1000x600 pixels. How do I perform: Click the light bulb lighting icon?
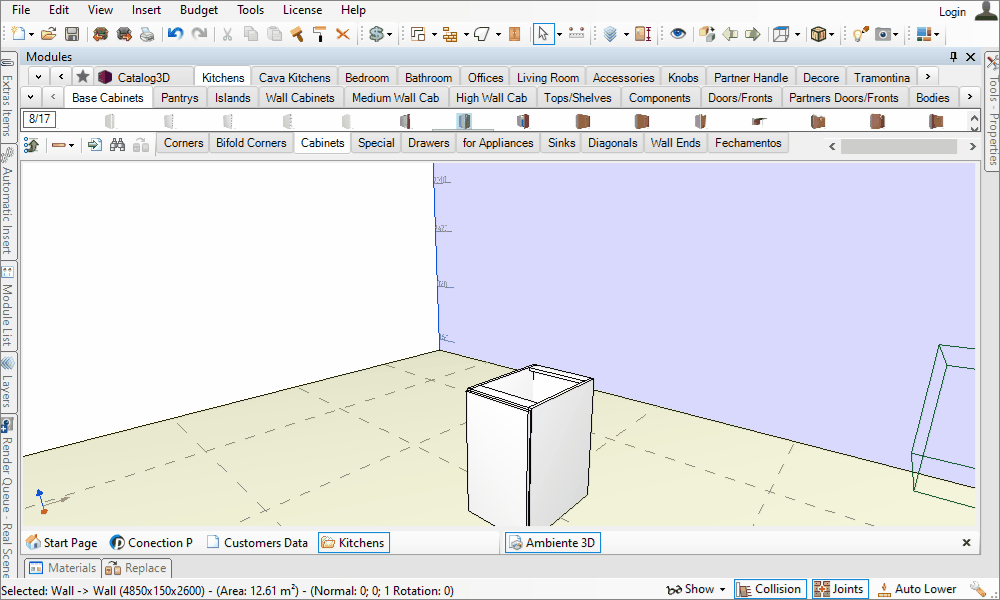pos(859,34)
